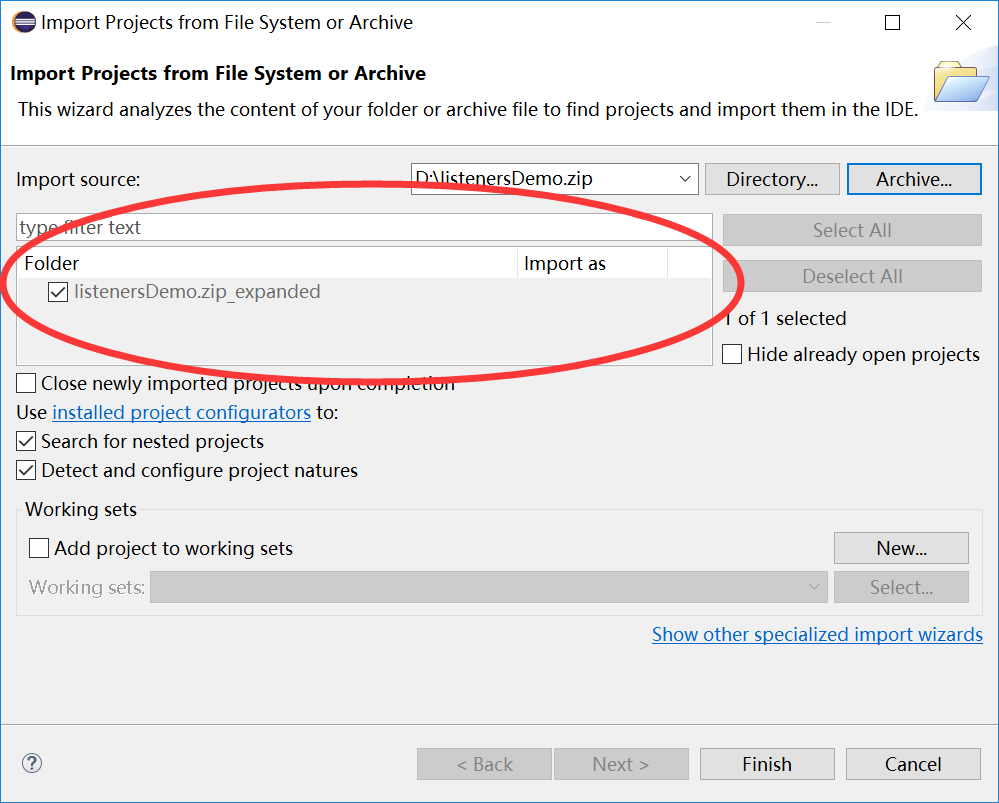Screen dimensions: 999x803
Task: Open the Import source dropdown
Action: 685,179
